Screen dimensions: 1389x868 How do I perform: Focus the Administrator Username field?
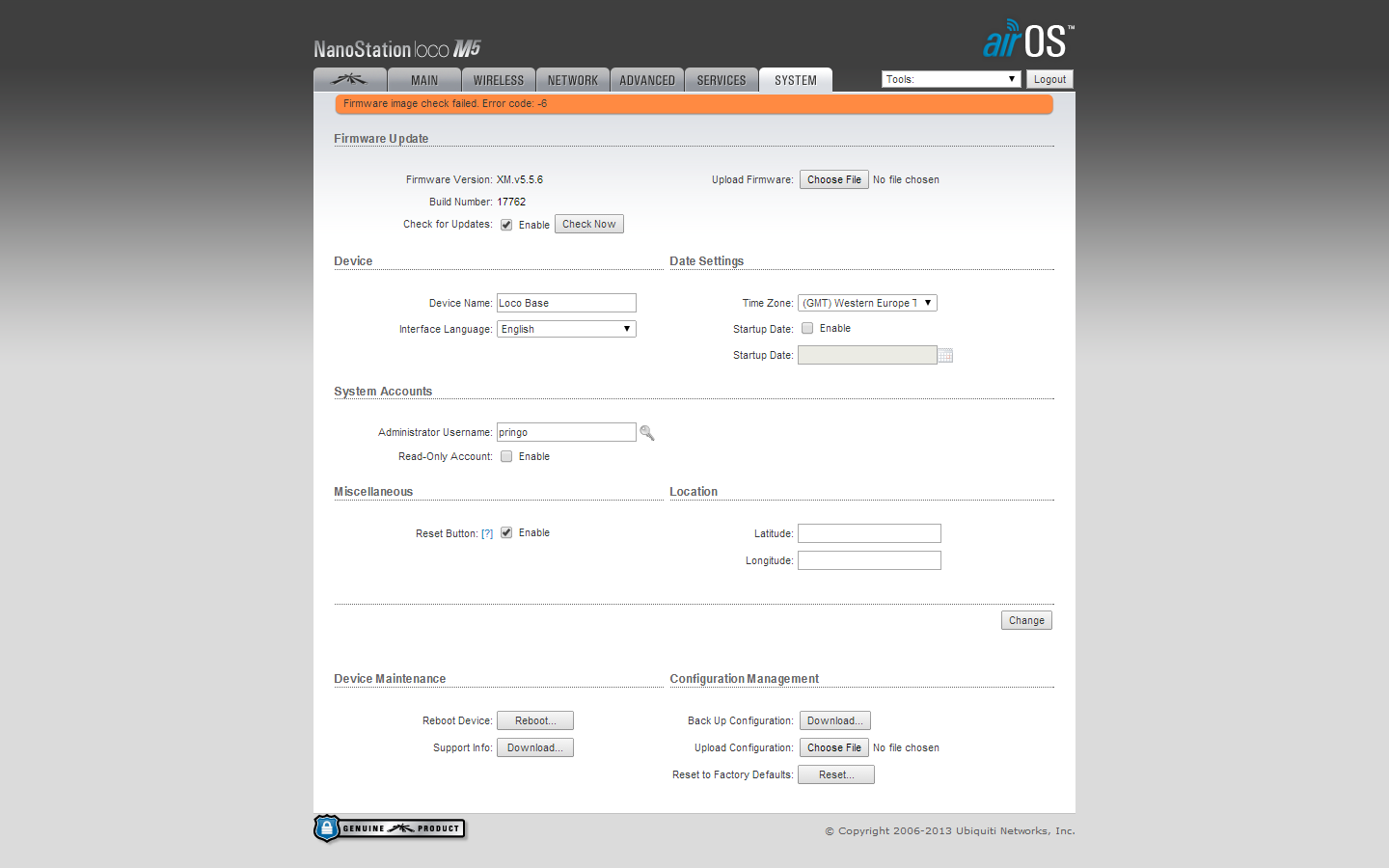pos(566,432)
